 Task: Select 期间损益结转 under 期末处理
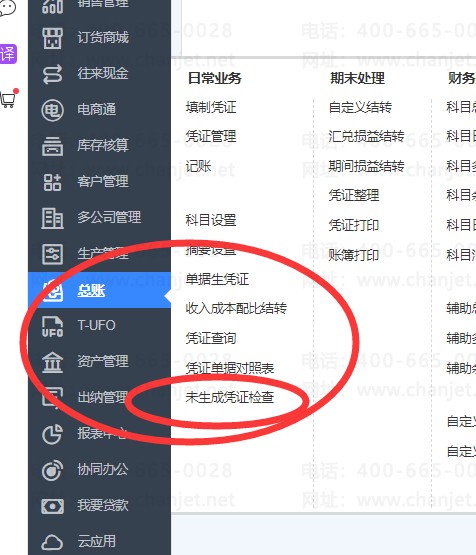tap(366, 166)
